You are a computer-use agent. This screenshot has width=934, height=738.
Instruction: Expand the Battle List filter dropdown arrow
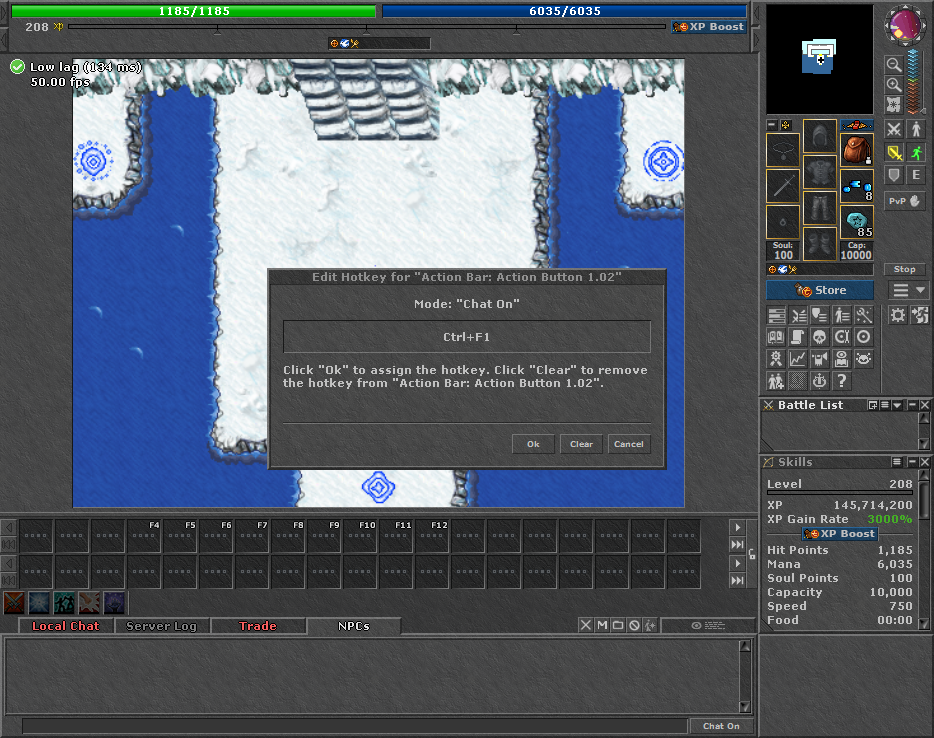point(896,405)
